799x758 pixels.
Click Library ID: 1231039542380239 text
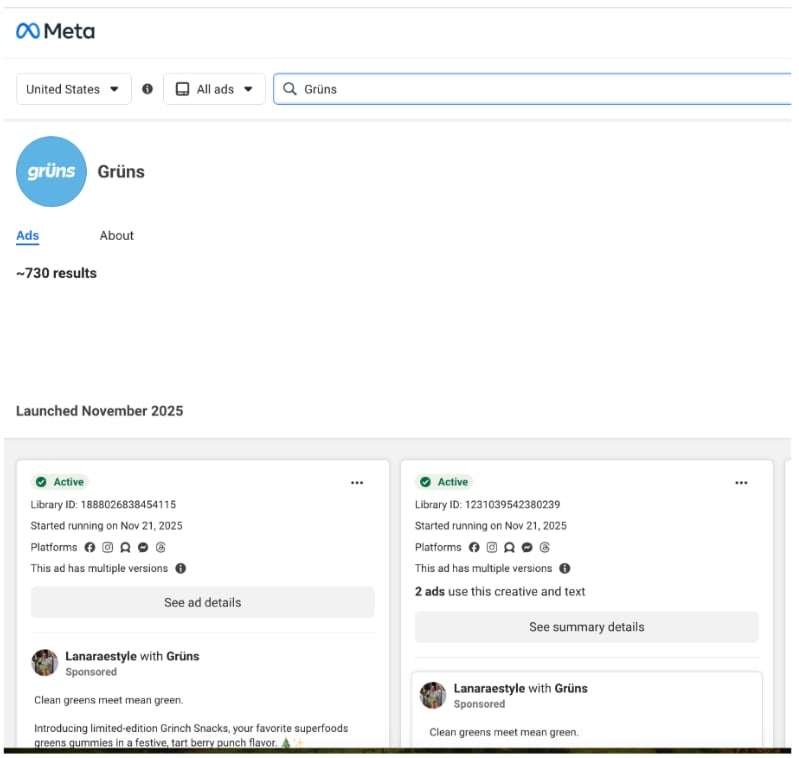(x=487, y=504)
